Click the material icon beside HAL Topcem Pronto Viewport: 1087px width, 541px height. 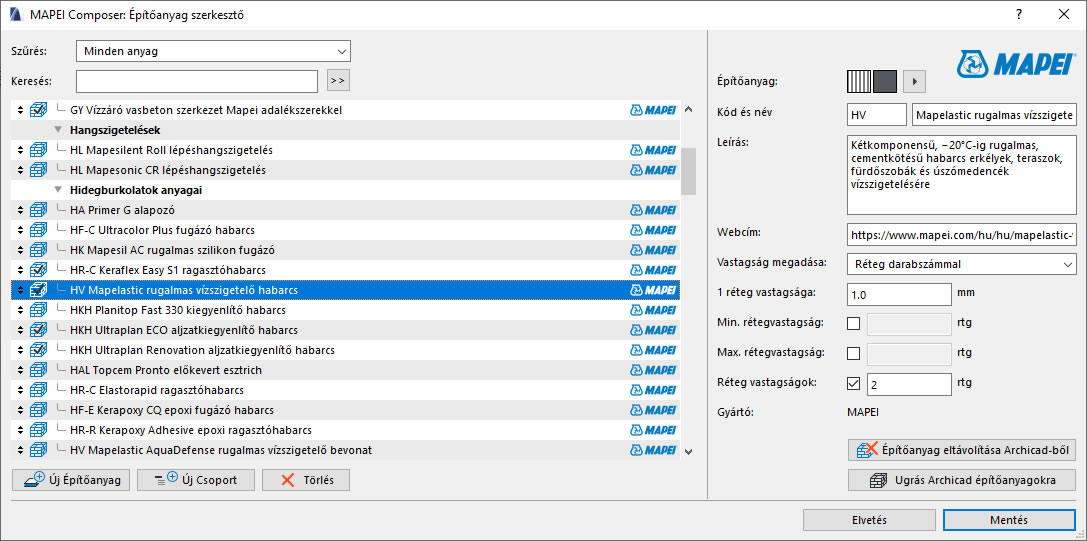(39, 370)
